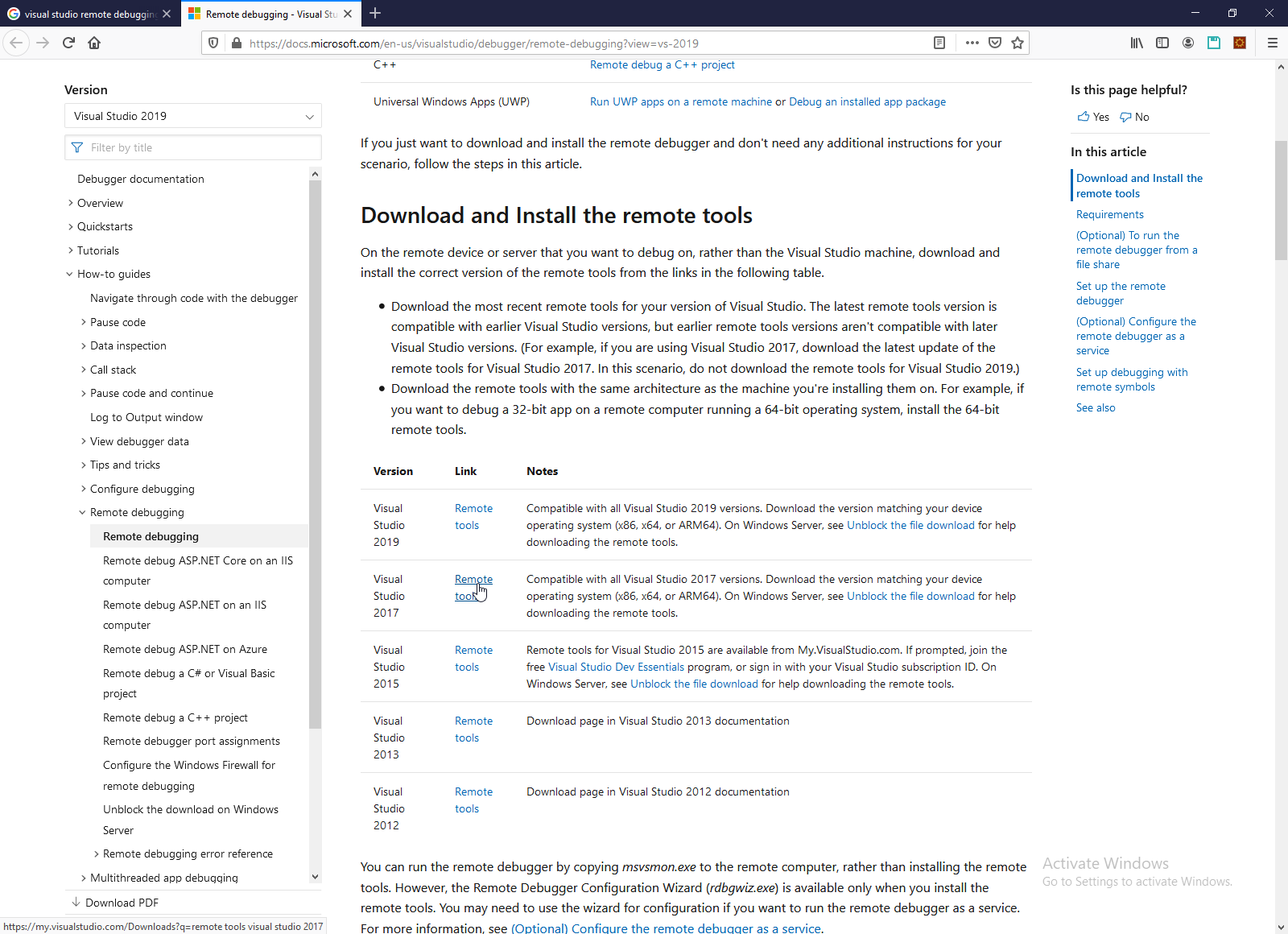The image size is (1288, 934).
Task: Open Remote tools link for Visual Studio 2019
Action: 473,517
